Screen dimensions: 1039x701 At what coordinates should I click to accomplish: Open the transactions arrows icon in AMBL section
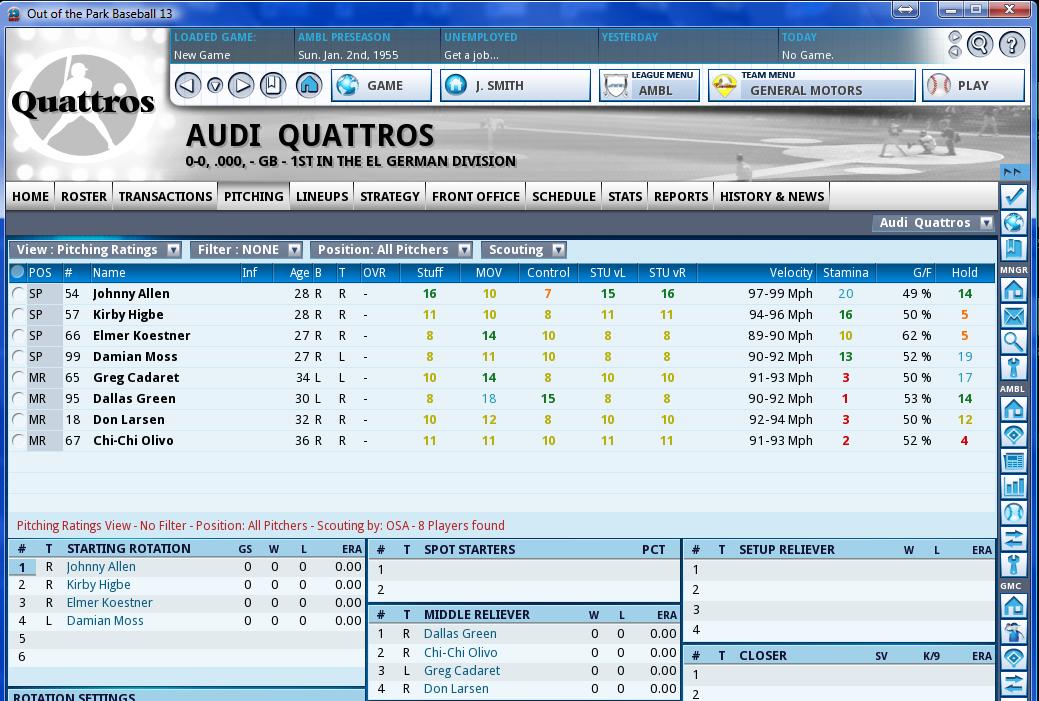[x=1013, y=538]
